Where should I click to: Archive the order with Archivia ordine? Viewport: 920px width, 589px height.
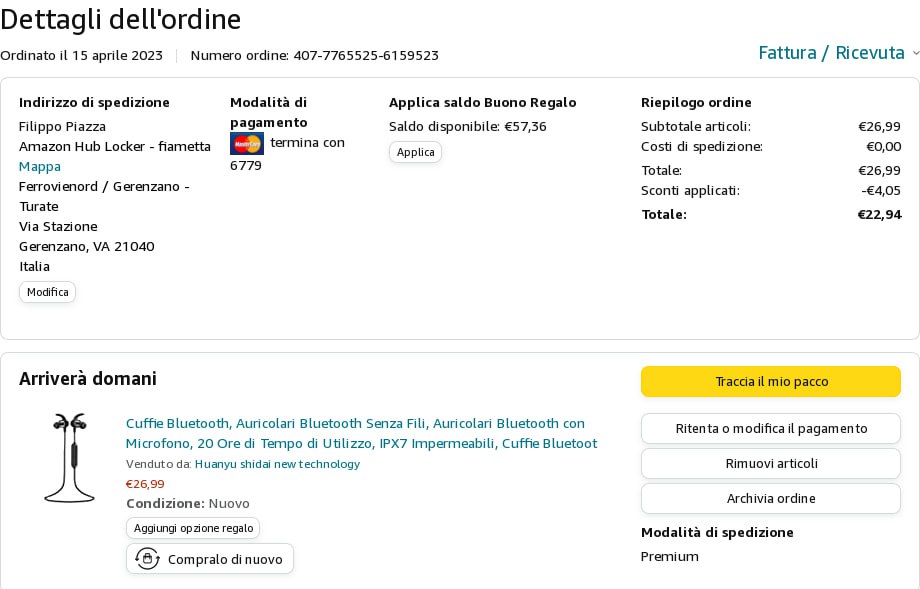770,499
